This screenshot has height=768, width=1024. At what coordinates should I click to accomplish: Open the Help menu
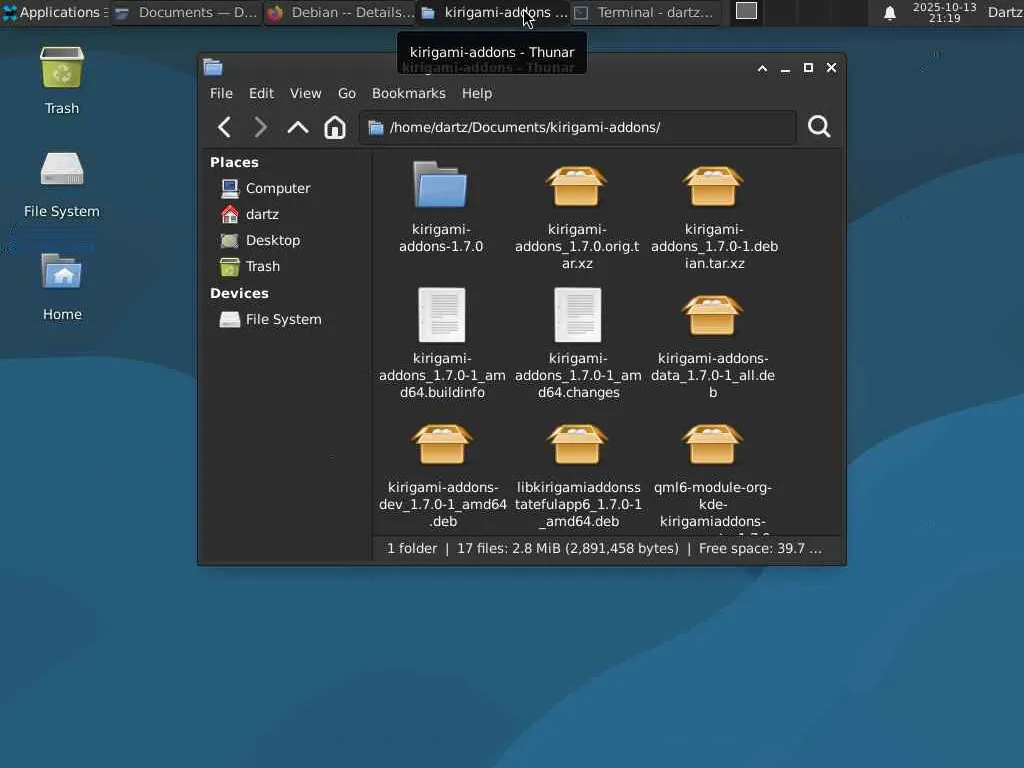coord(477,93)
